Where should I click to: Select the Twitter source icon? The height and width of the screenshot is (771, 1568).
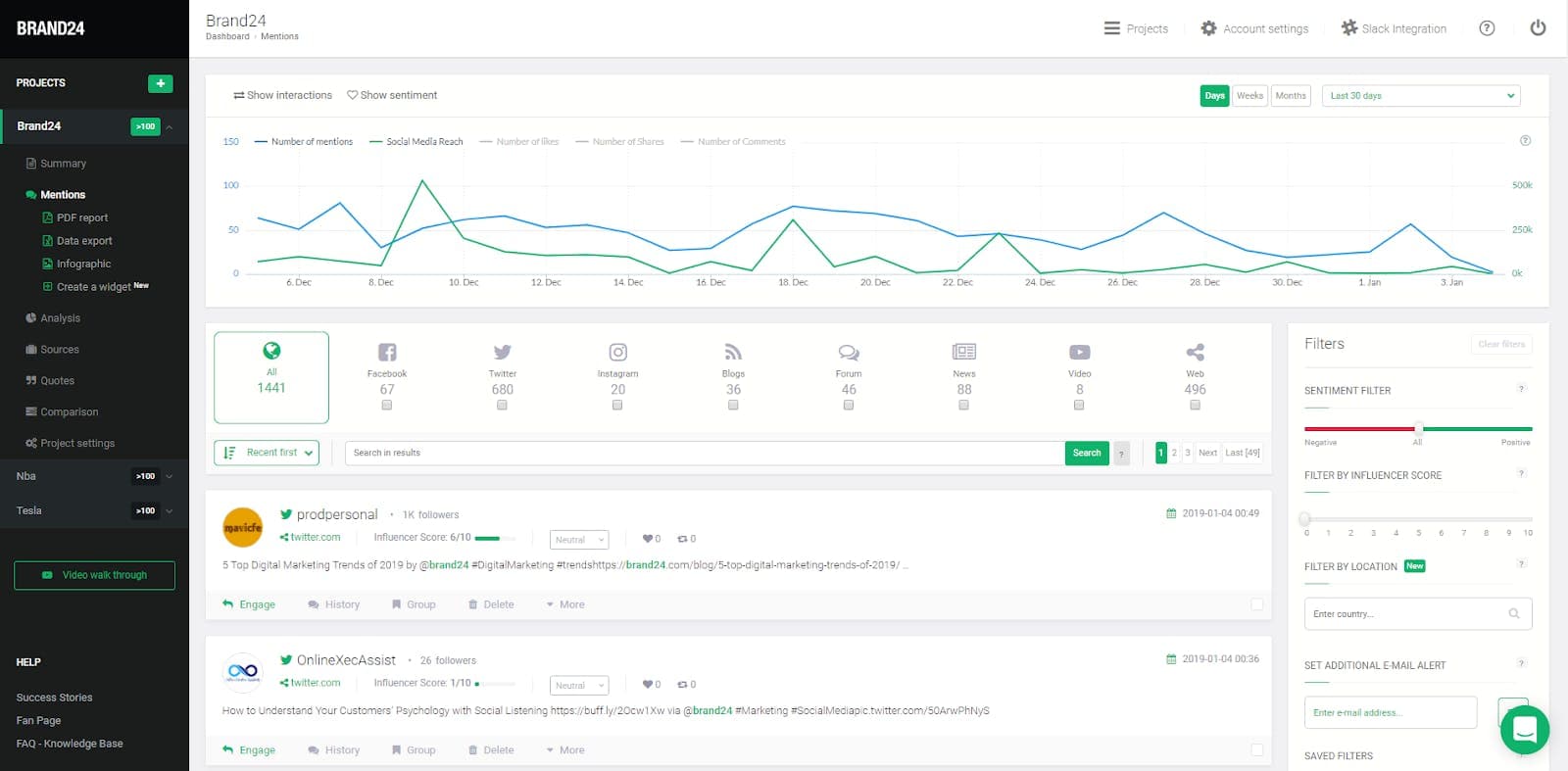click(x=503, y=352)
